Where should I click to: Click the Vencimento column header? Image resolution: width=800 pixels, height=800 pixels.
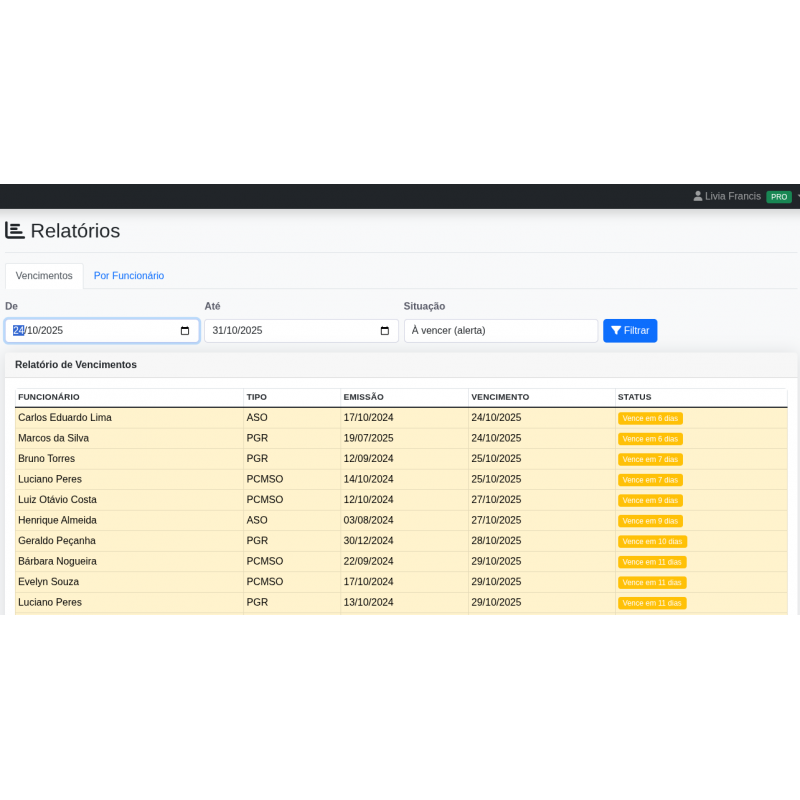coord(500,397)
